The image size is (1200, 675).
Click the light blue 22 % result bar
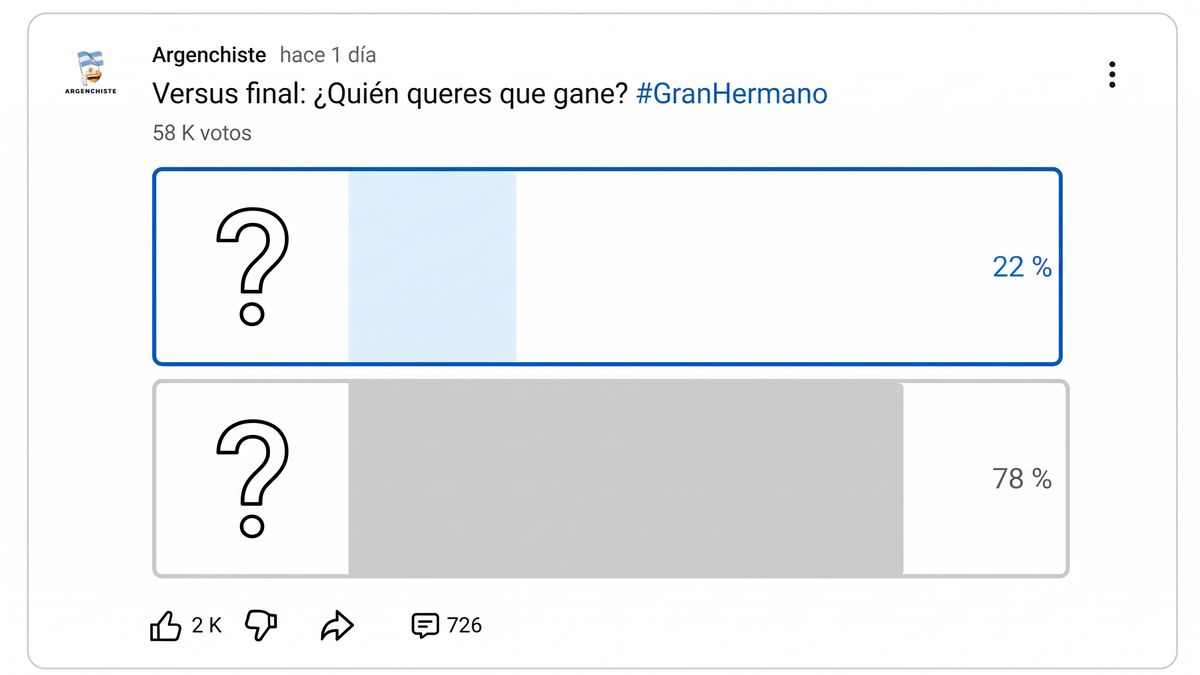click(x=432, y=267)
